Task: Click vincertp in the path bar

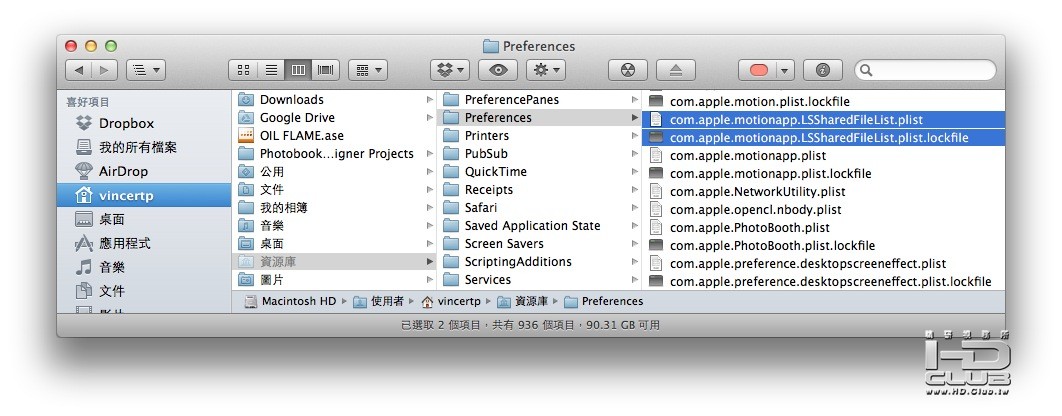Action: [x=451, y=301]
